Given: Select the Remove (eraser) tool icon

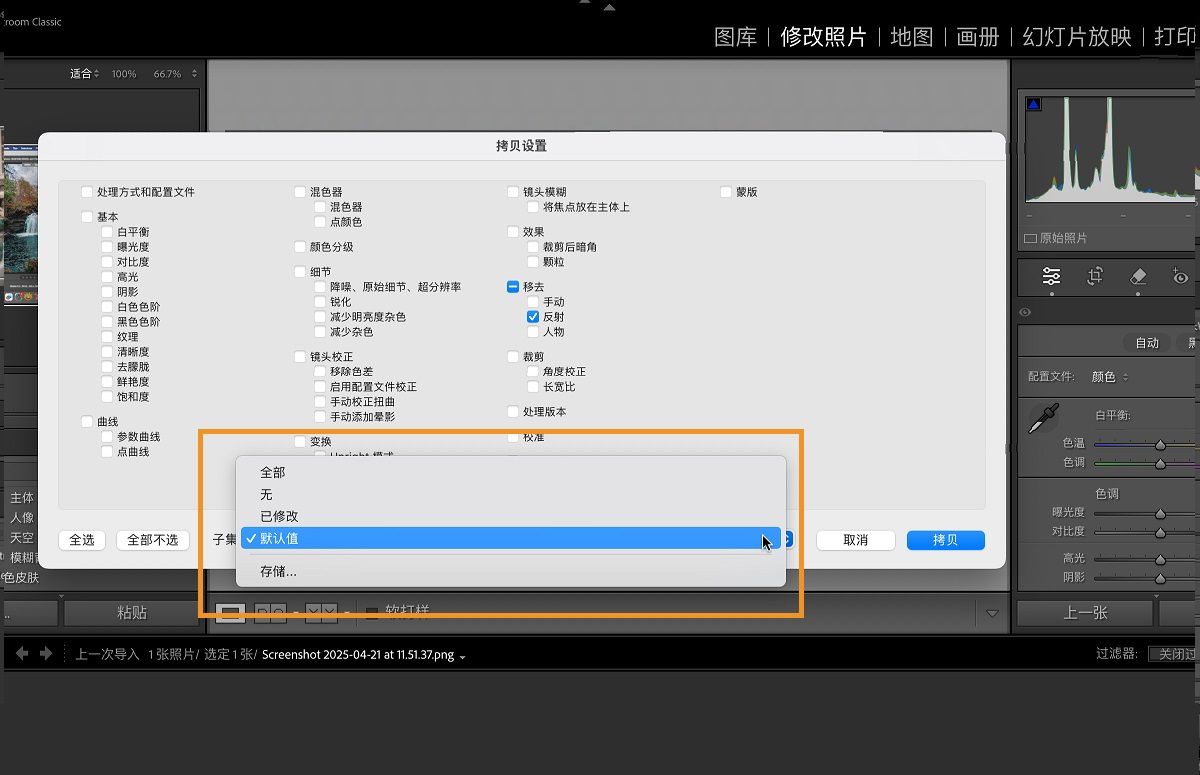Looking at the screenshot, I should coord(1138,277).
